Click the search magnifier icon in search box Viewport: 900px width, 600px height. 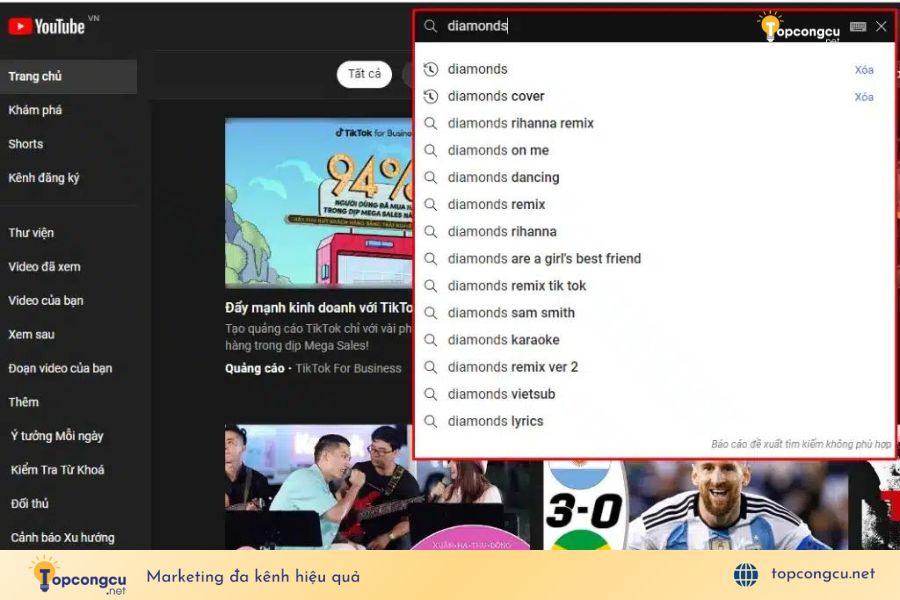pos(430,26)
